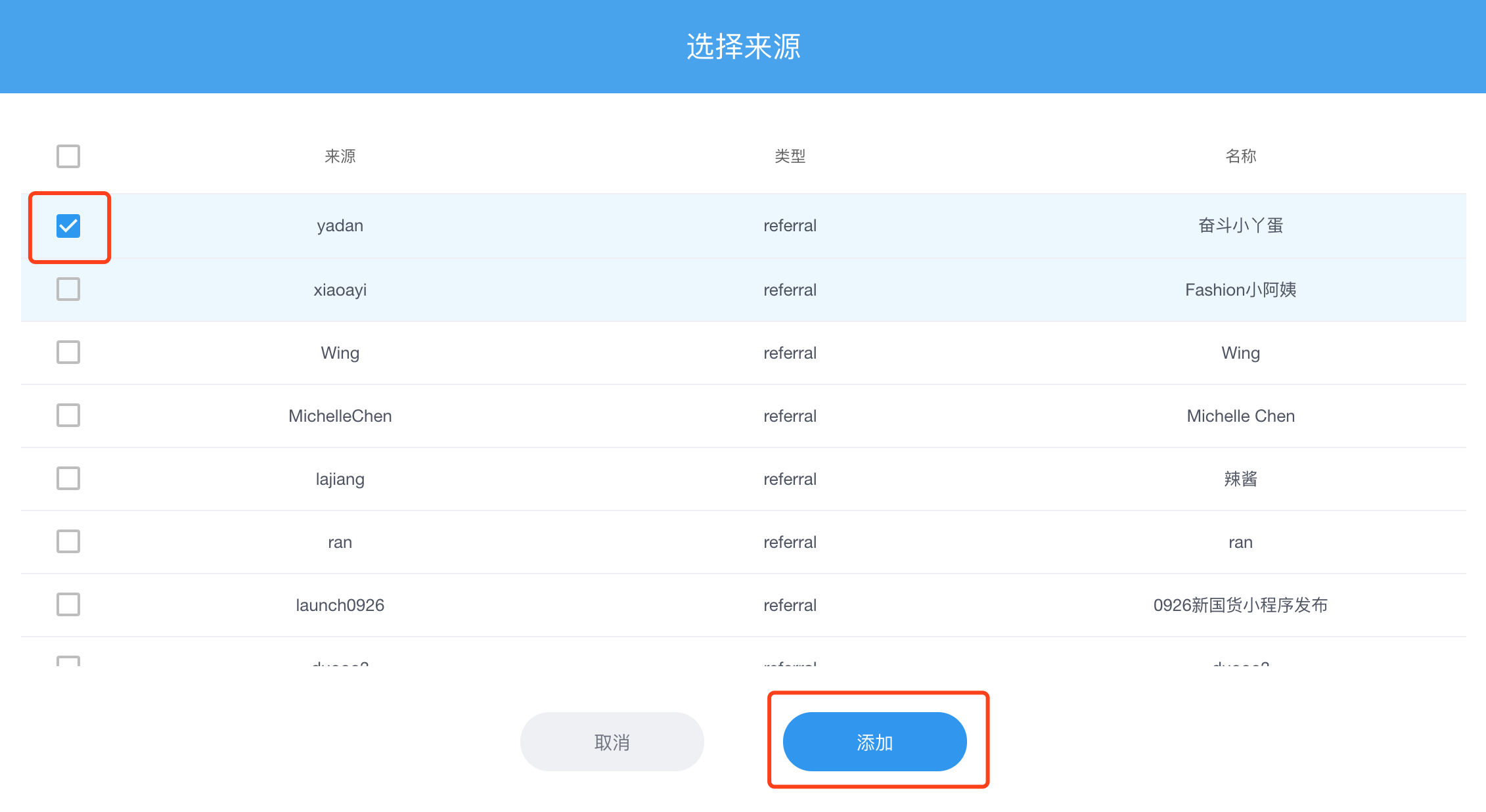Click the Fashion小阿姨 name cell

tap(1241, 290)
